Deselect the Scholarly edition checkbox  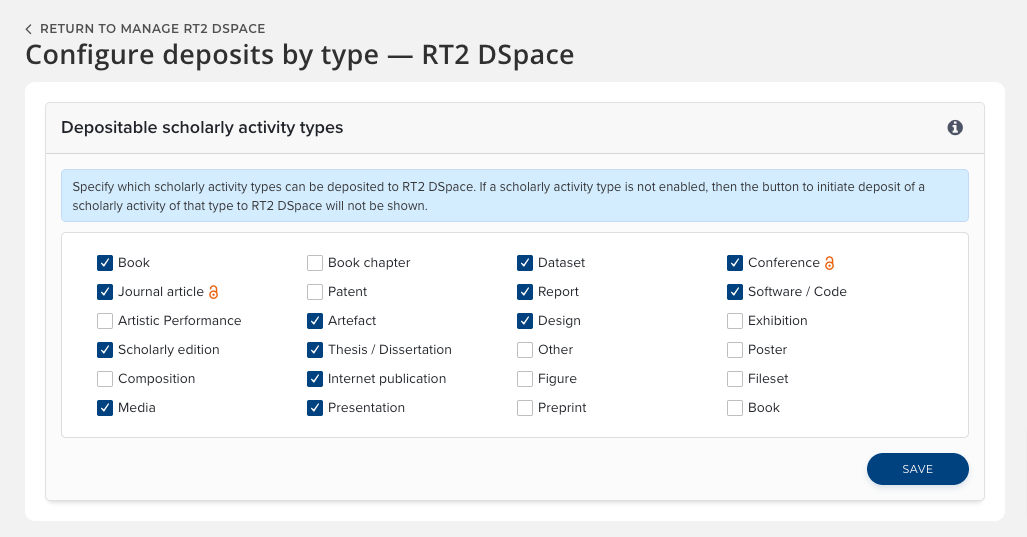(x=105, y=350)
